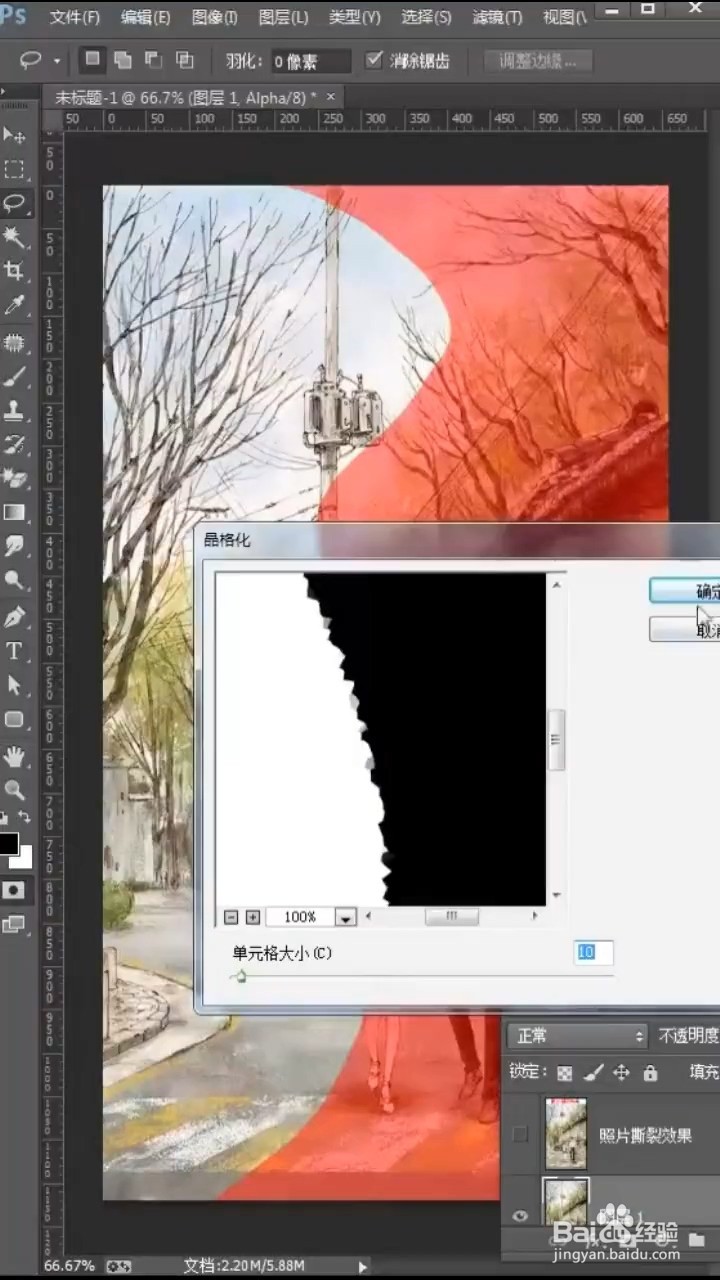Toggle lock position icon
The height and width of the screenshot is (1280, 720).
coord(621,1073)
